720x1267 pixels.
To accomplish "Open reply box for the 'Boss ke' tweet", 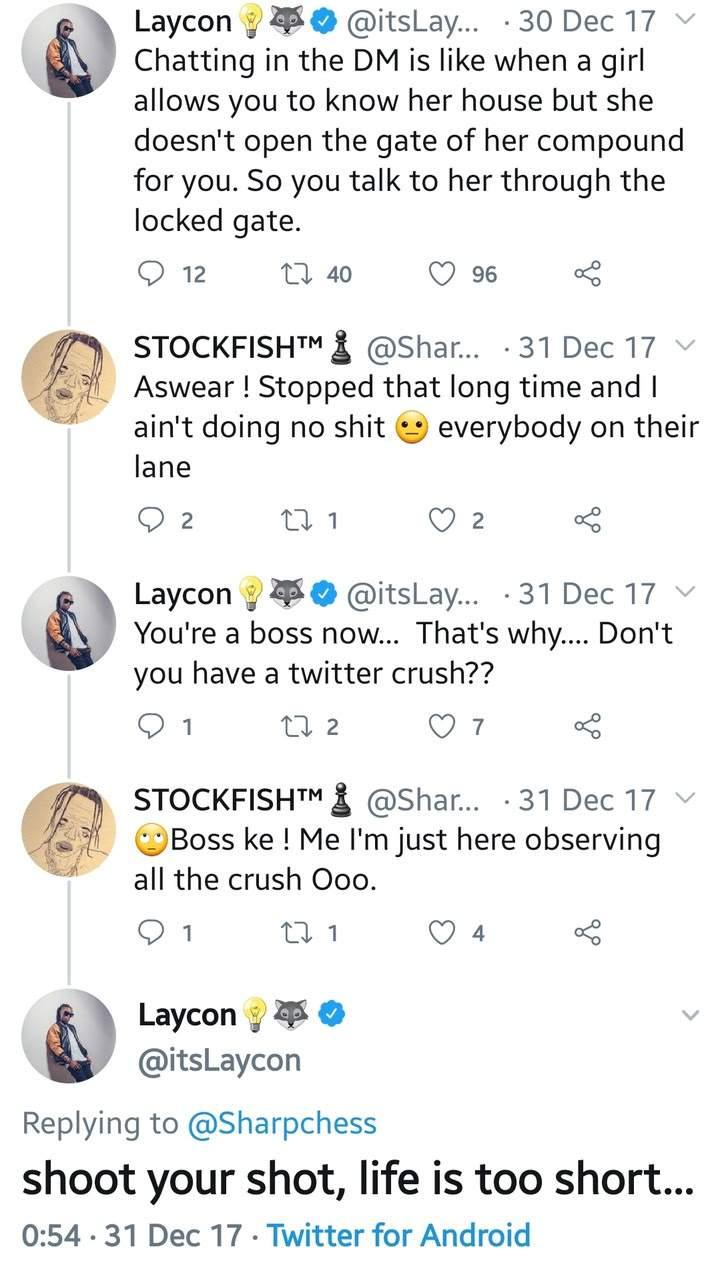I will click(x=150, y=932).
